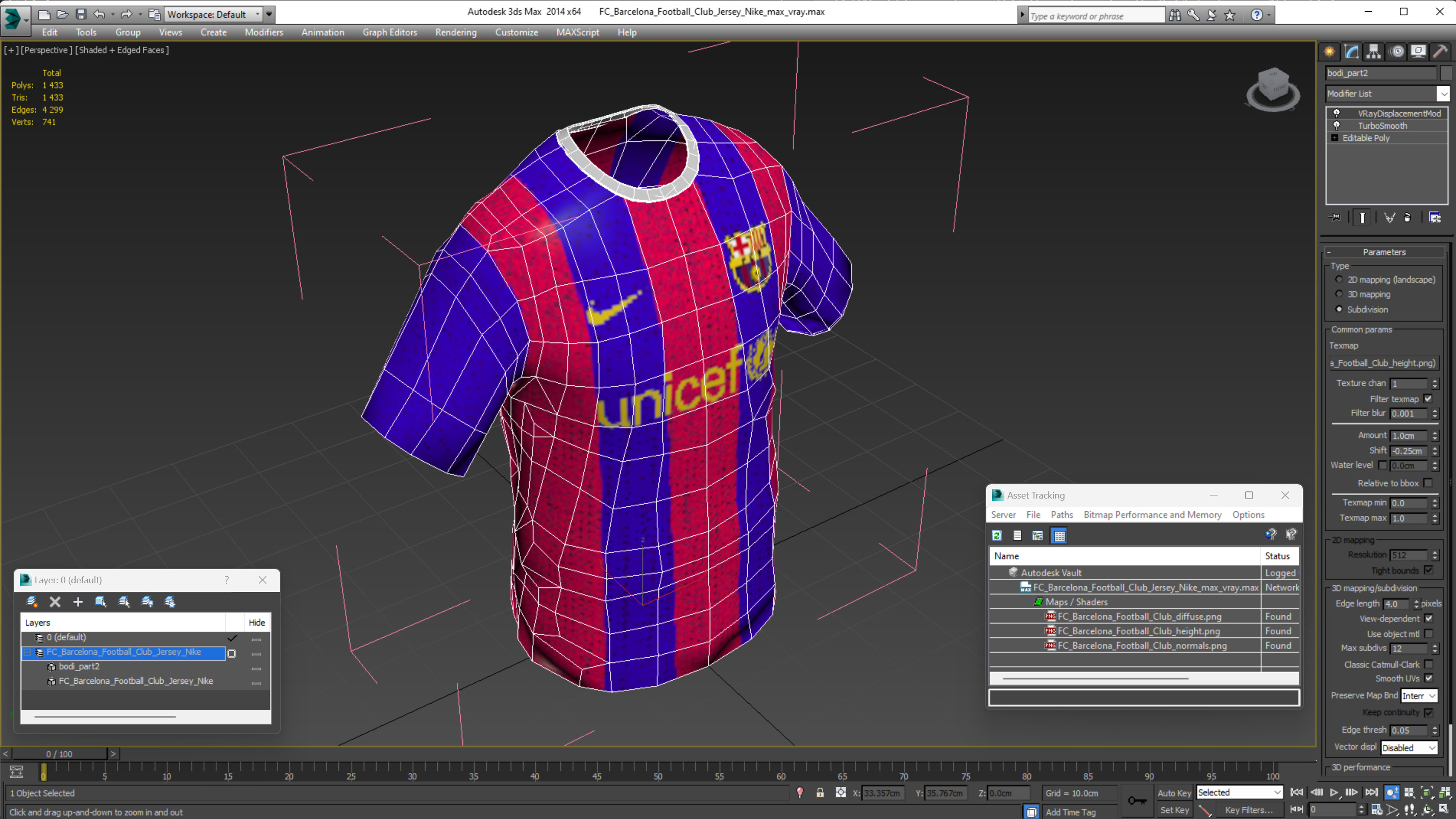Open the Preserve Map Bnd dropdown

(1418, 696)
